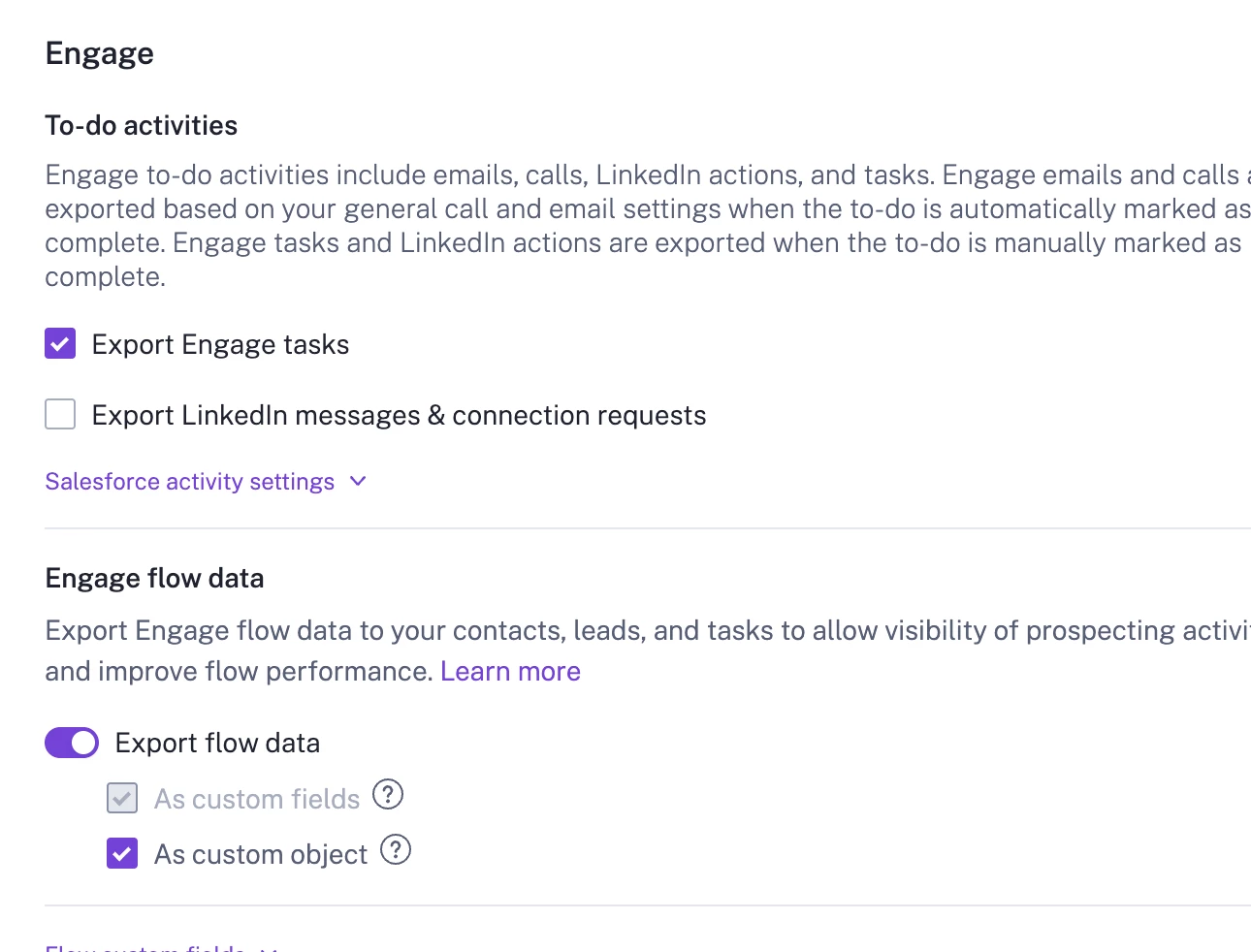Image resolution: width=1251 pixels, height=952 pixels.
Task: Click the Export Engage tasks label
Action: (220, 344)
